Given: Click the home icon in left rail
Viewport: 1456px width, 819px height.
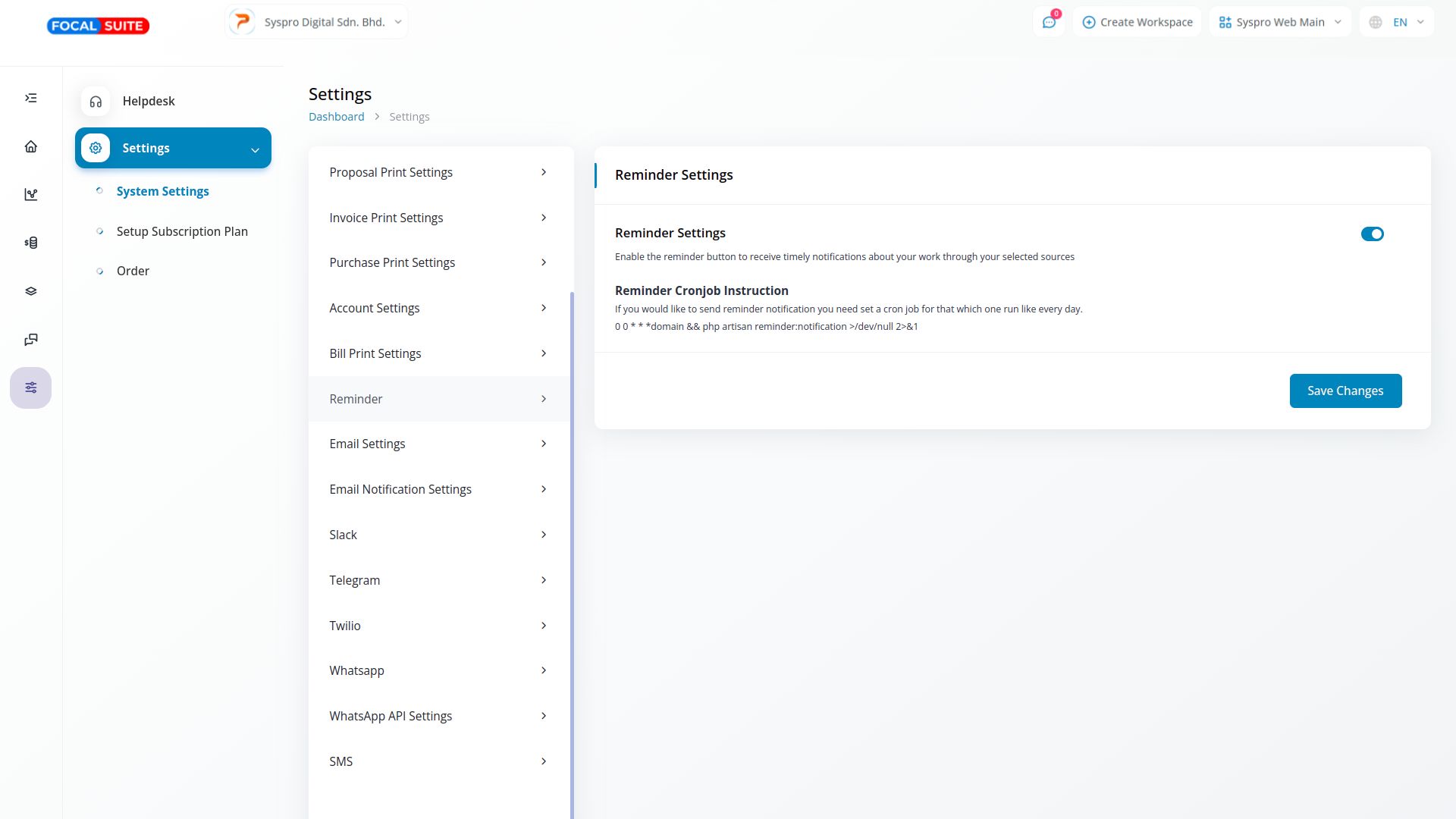Looking at the screenshot, I should [x=31, y=146].
